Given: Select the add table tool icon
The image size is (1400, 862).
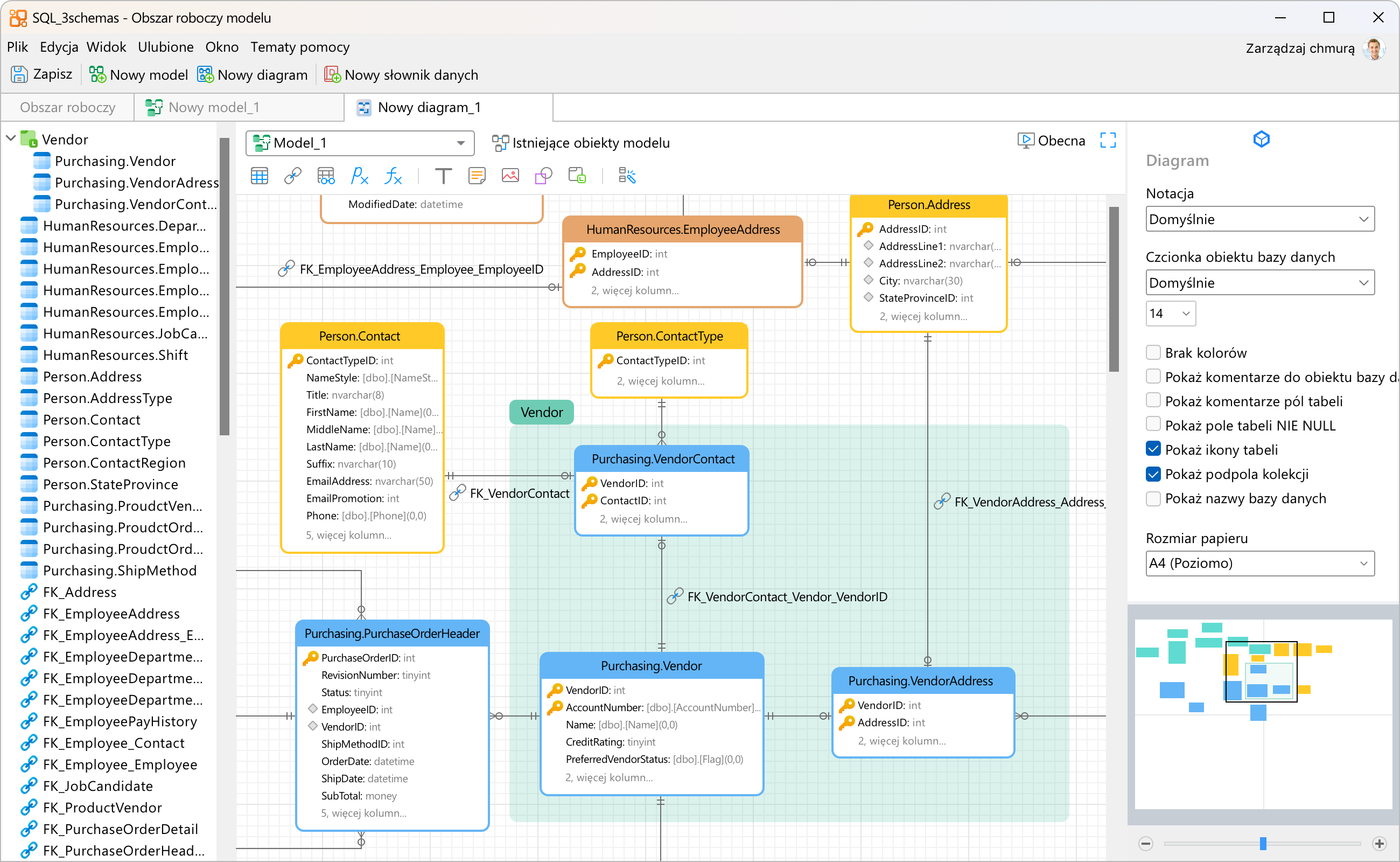Looking at the screenshot, I should pos(259,176).
